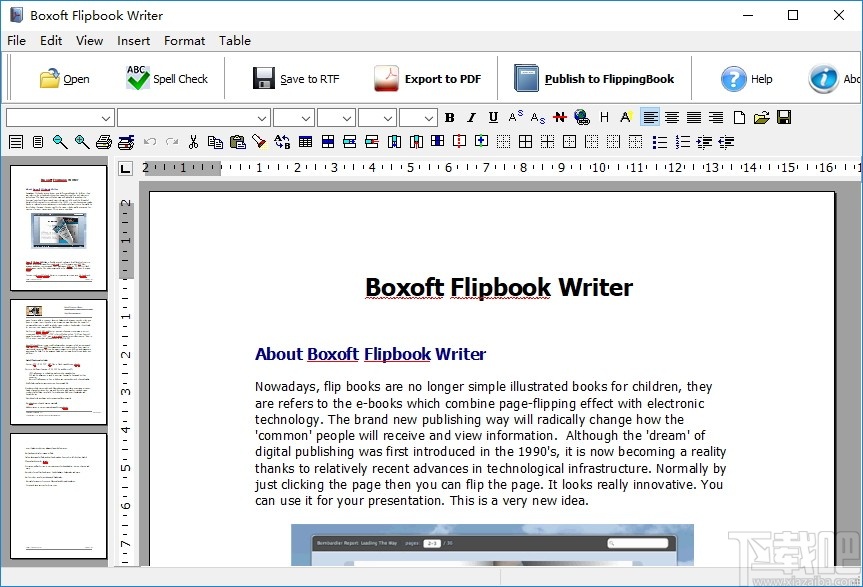
Task: Apply superscript formatting
Action: [x=513, y=117]
